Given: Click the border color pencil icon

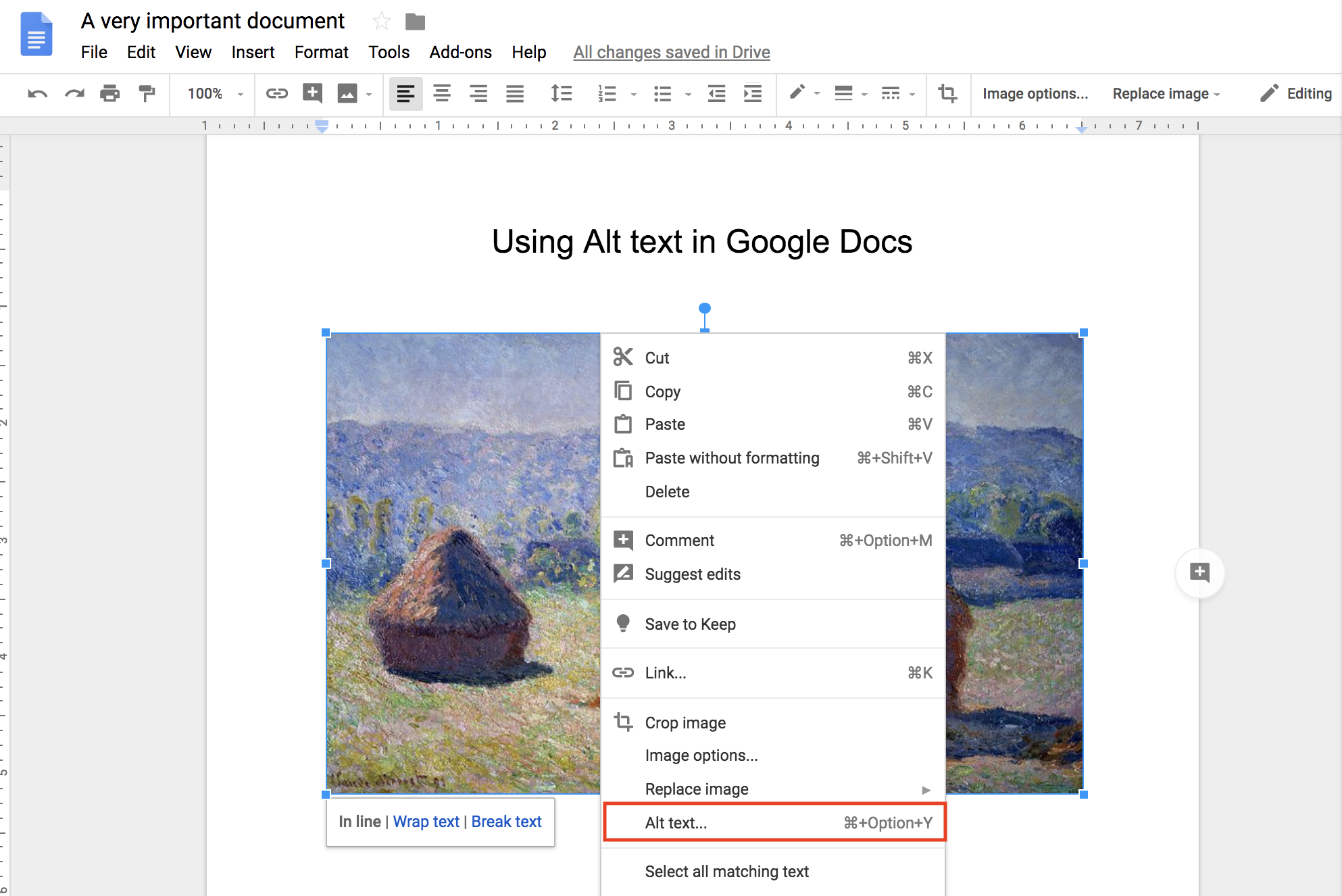Looking at the screenshot, I should click(x=797, y=92).
